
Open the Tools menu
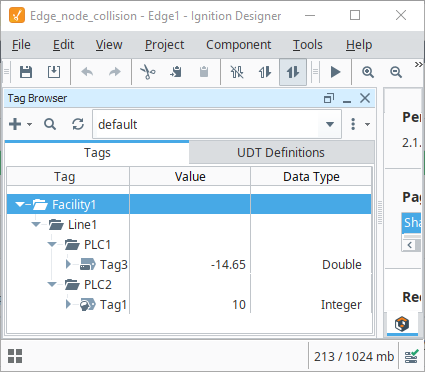pos(308,45)
